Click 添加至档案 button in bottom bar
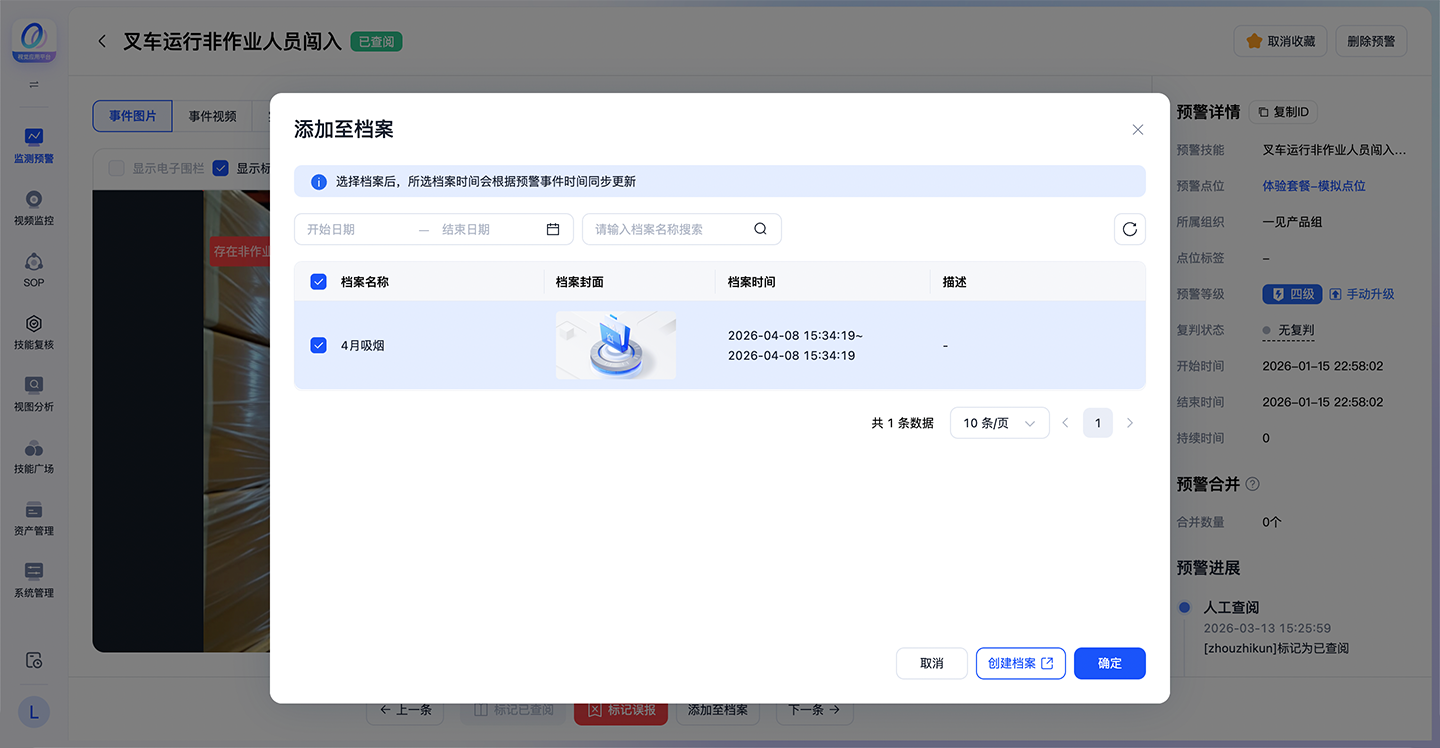This screenshot has height=748, width=1440. click(x=718, y=710)
